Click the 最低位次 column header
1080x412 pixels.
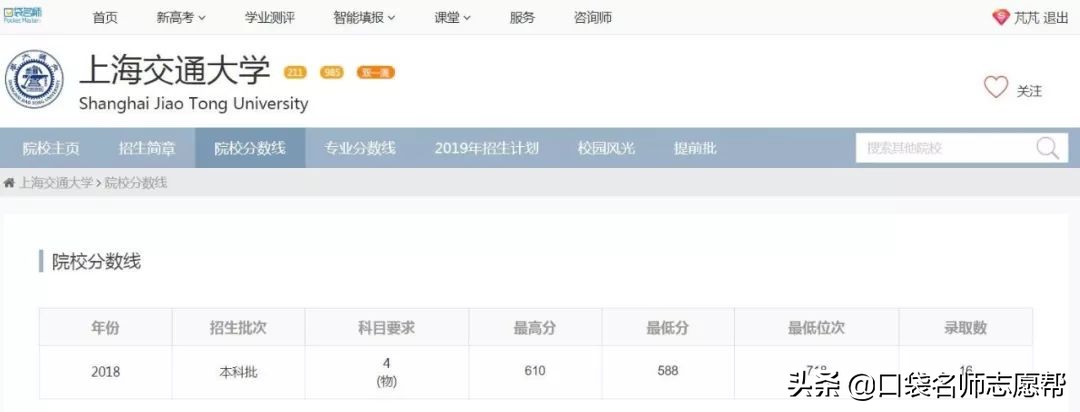[816, 328]
